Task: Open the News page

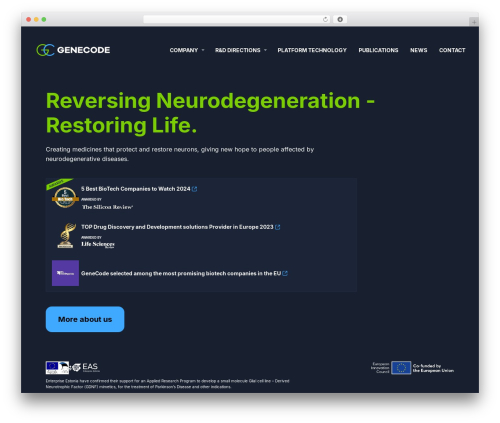Action: coord(418,50)
